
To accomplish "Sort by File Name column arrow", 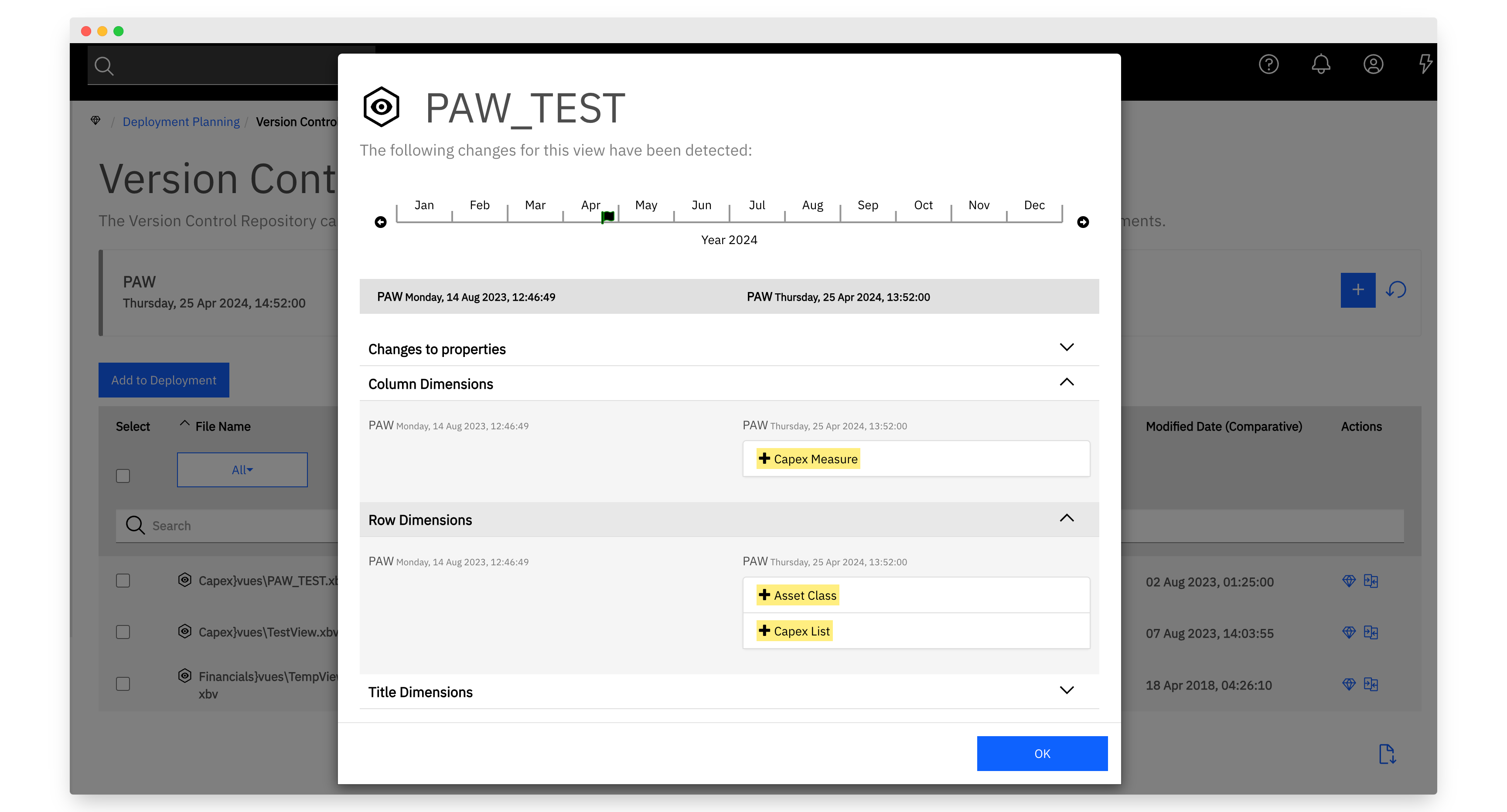I will [x=185, y=423].
